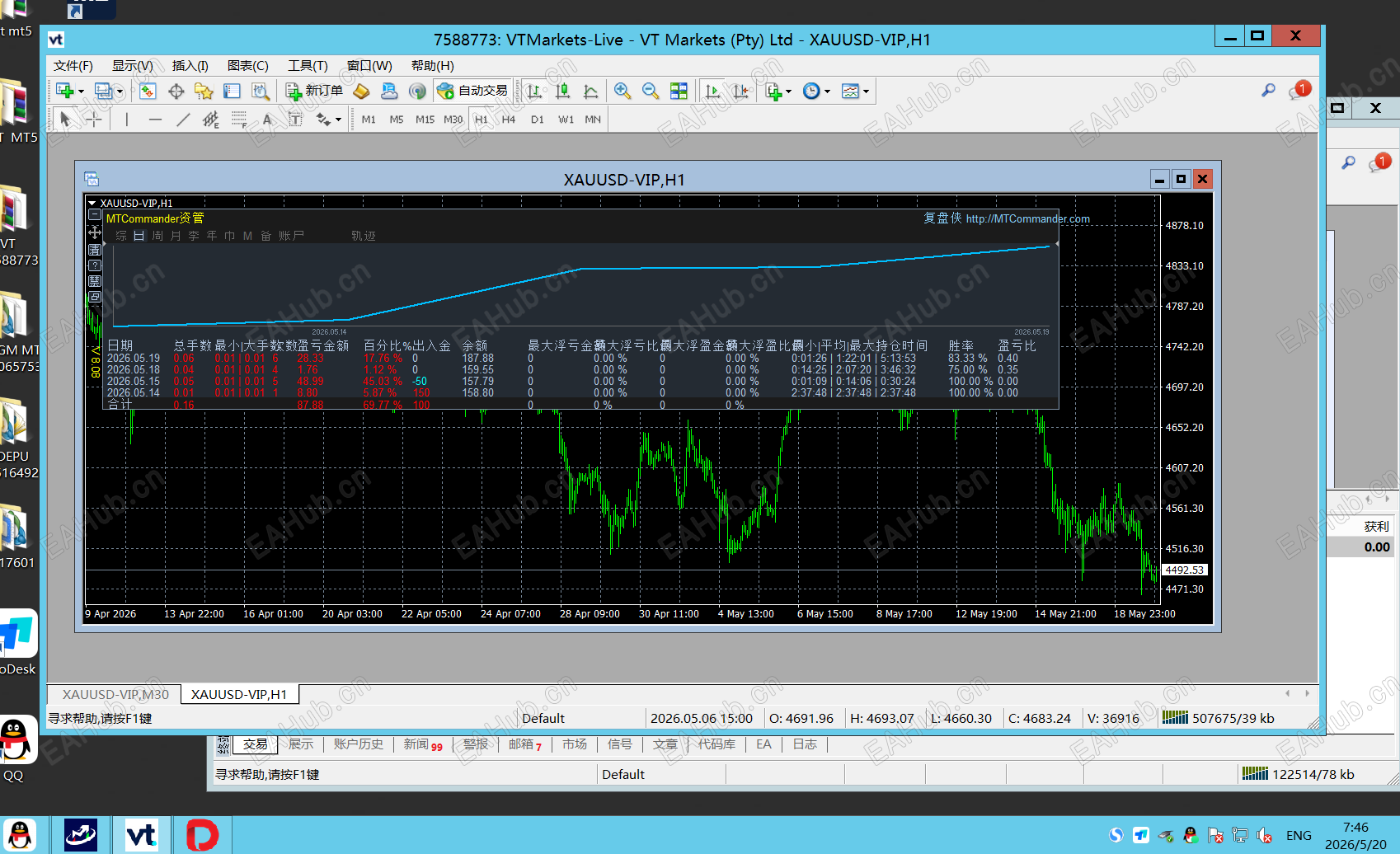Click the 新订单 new order button
The width and height of the screenshot is (1400, 854).
click(x=314, y=91)
